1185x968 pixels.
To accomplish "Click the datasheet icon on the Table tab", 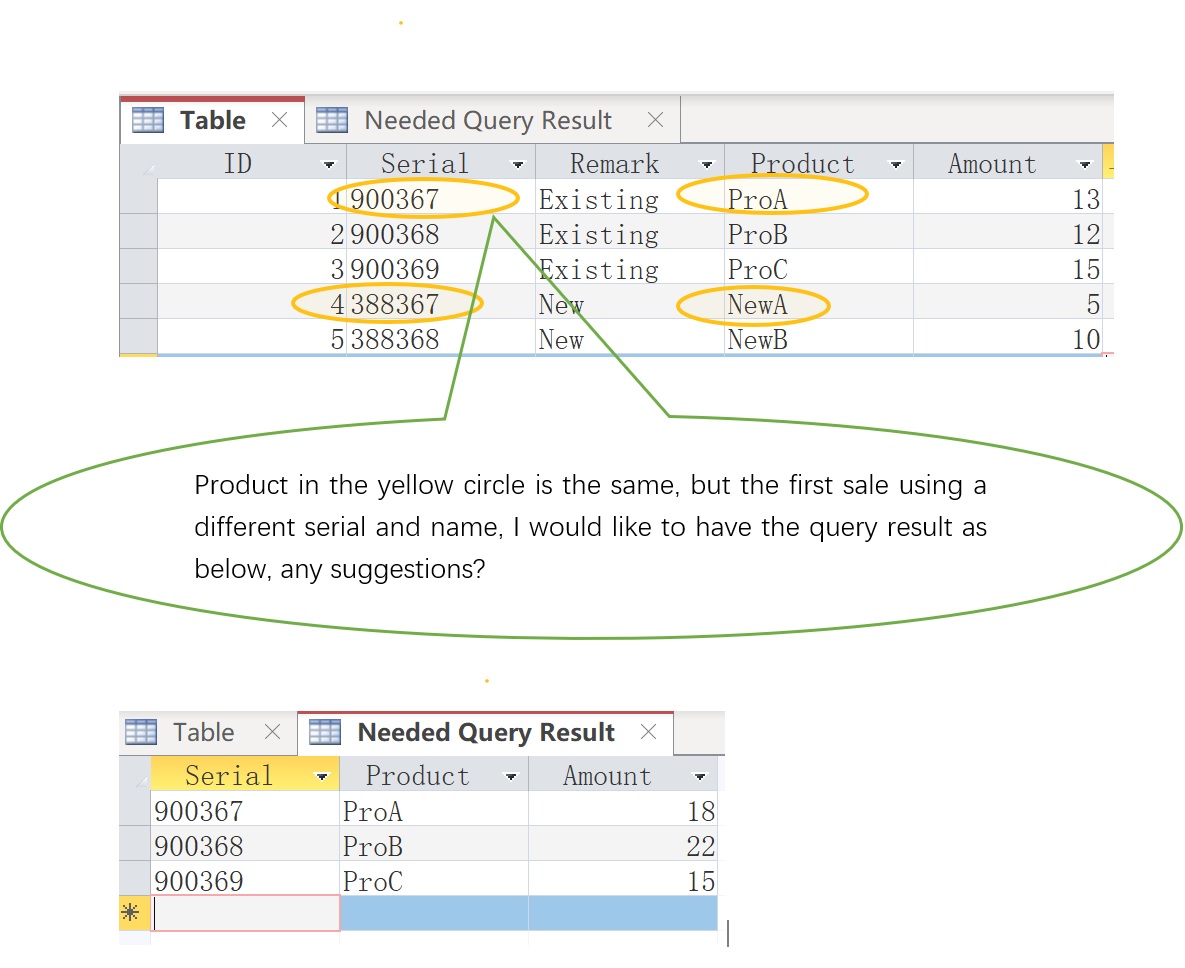I will 147,119.
